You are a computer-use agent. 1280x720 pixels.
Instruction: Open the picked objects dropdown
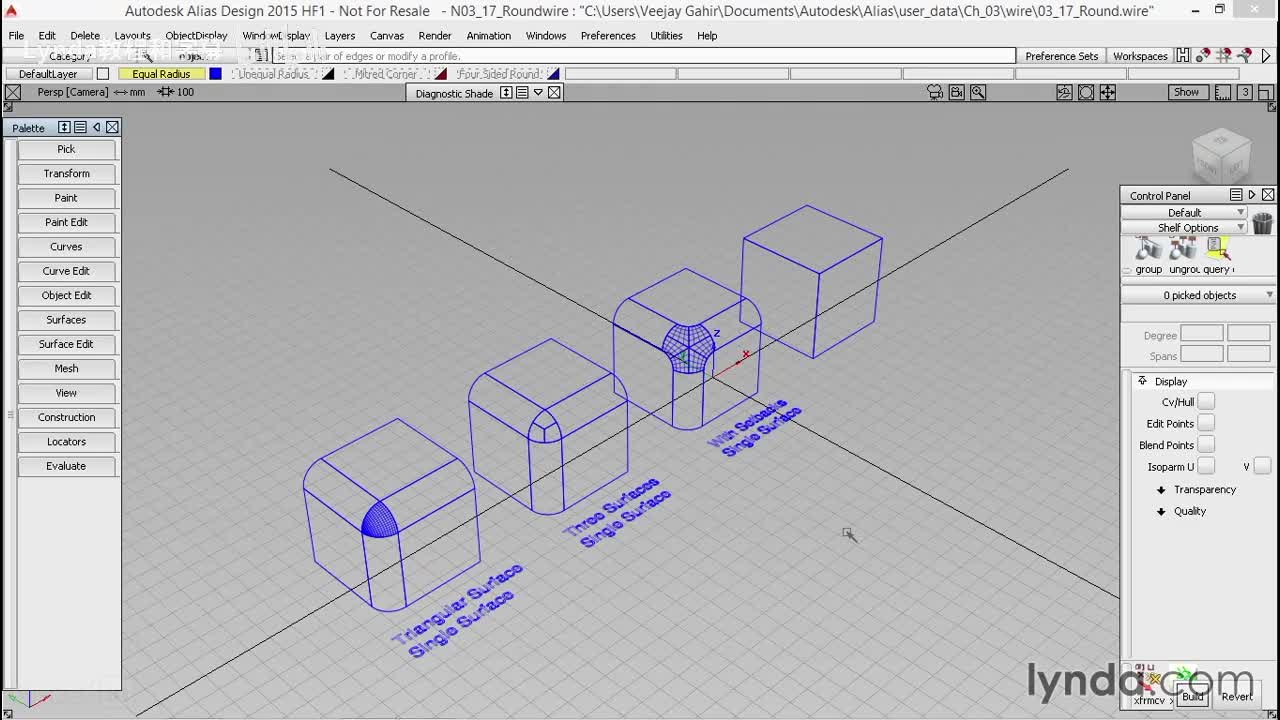[x=1199, y=295]
